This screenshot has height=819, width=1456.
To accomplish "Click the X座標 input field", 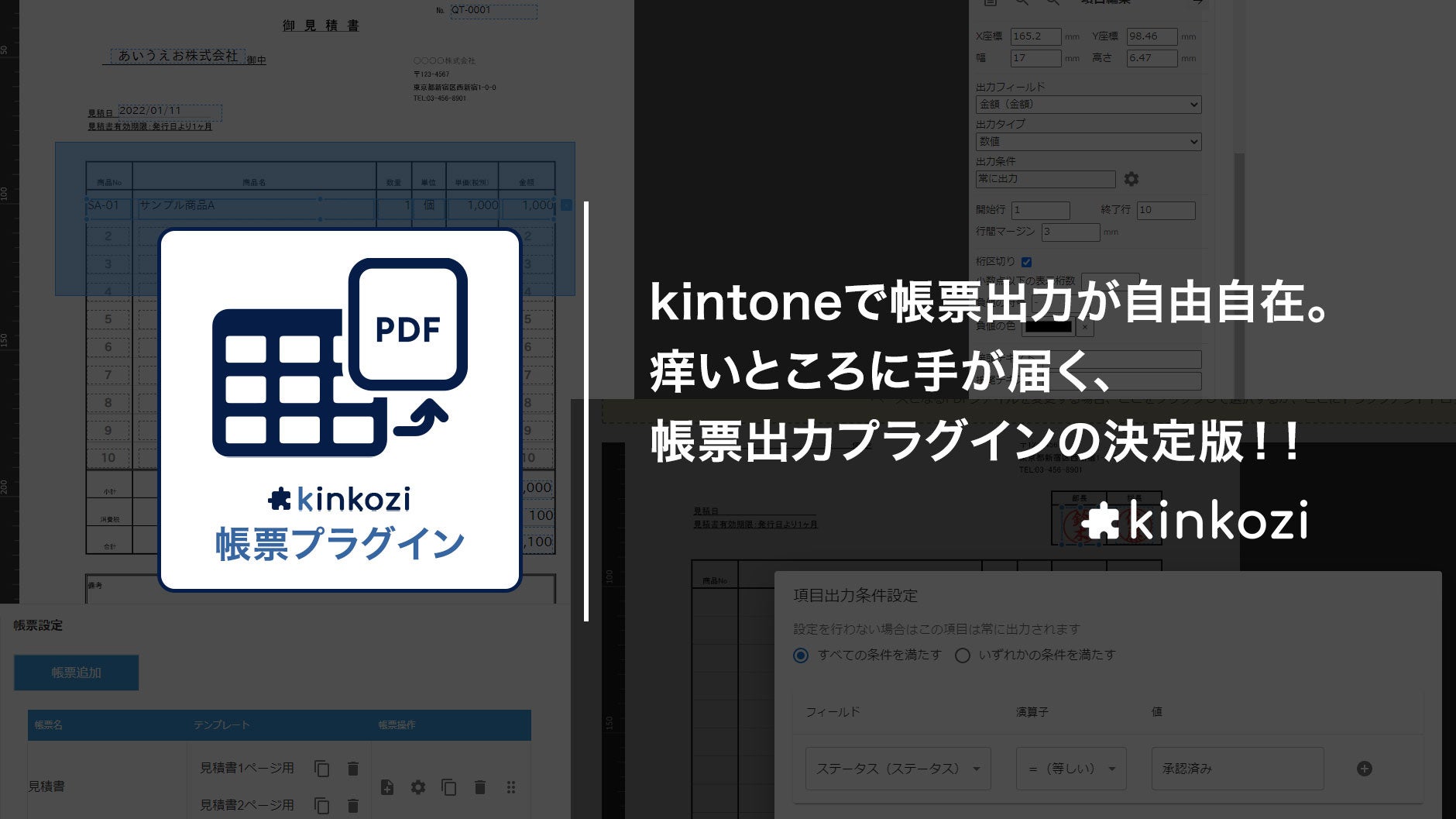I will click(x=1035, y=36).
